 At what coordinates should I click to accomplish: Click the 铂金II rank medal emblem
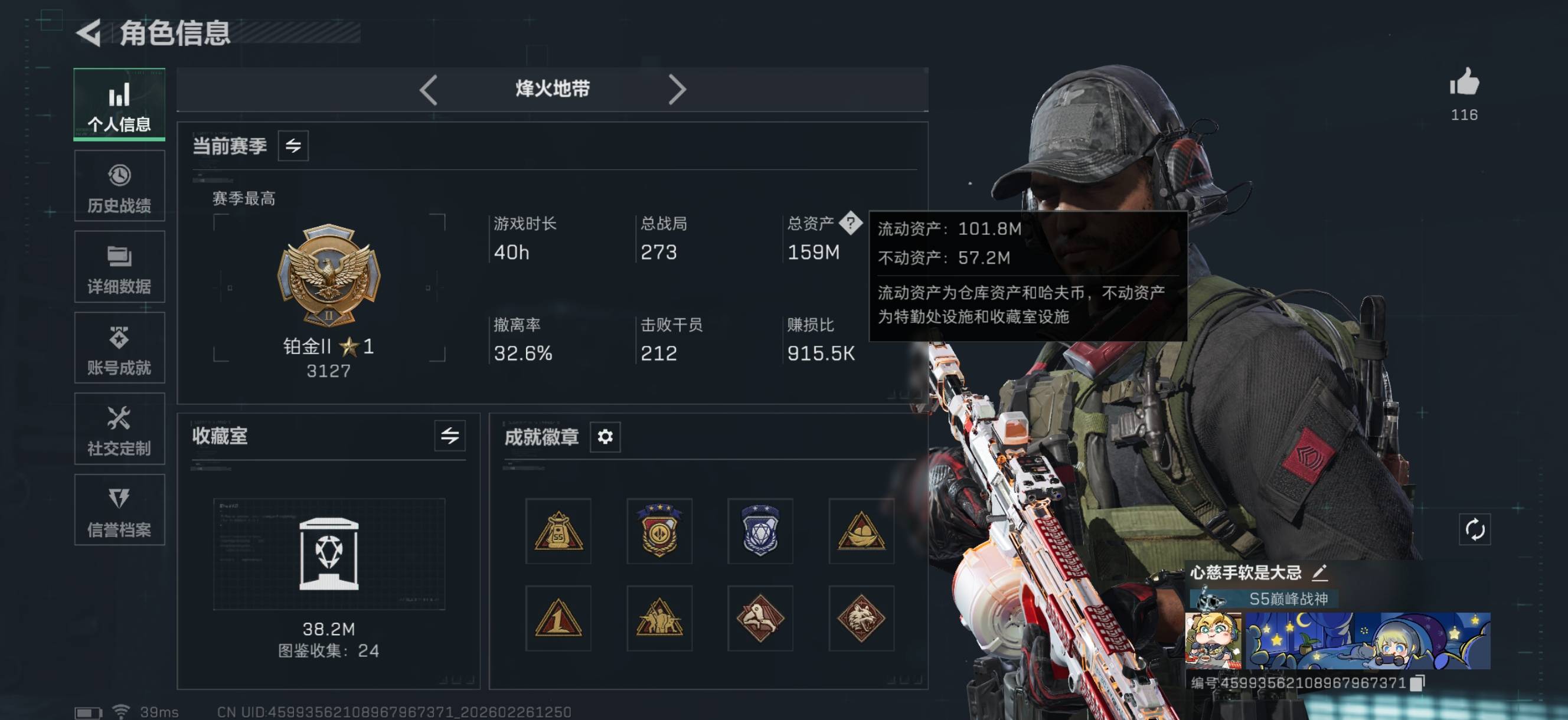point(329,274)
